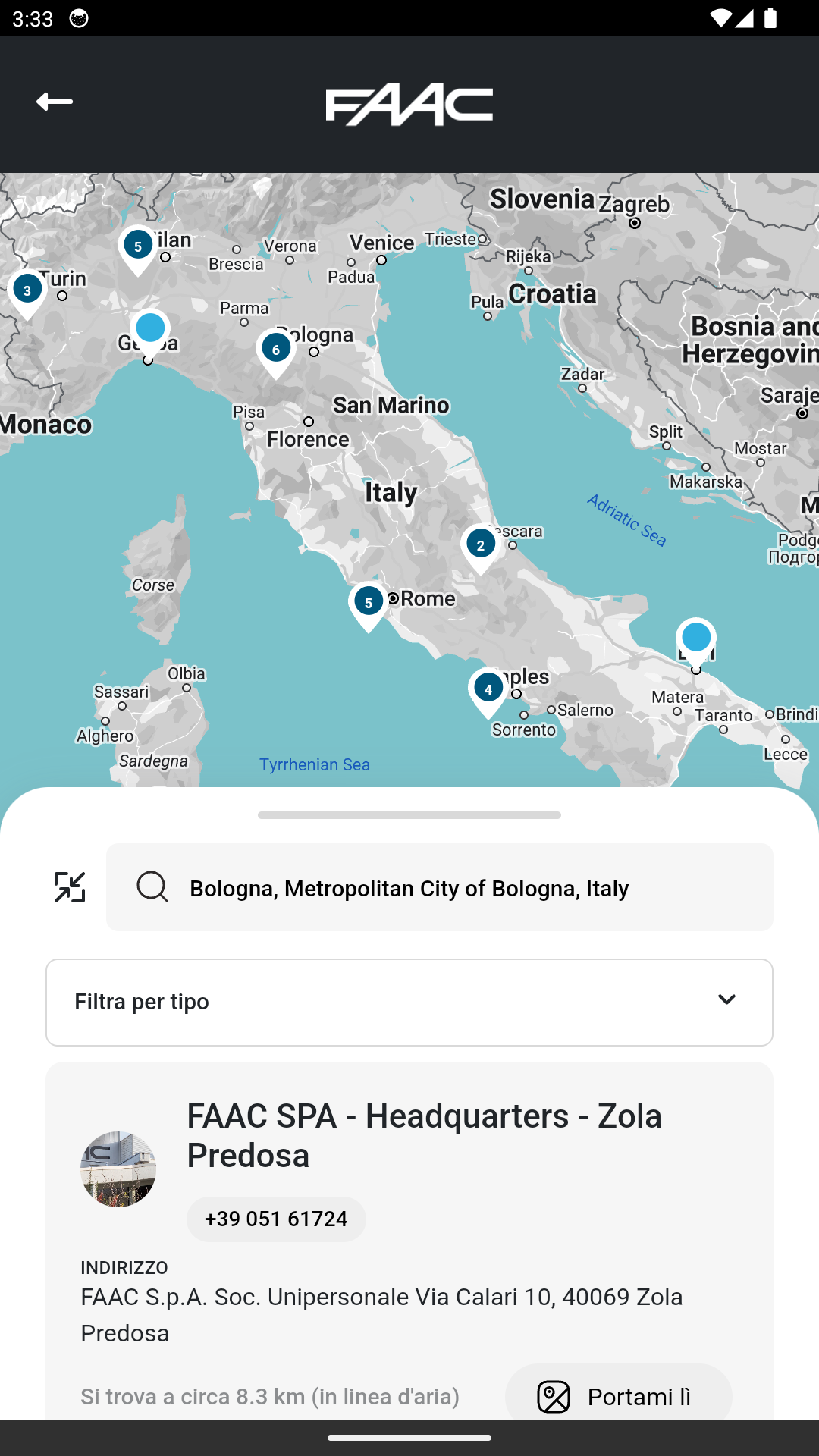Image resolution: width=819 pixels, height=1456 pixels.
Task: Tap the single blue pin near Genoa
Action: tap(150, 329)
